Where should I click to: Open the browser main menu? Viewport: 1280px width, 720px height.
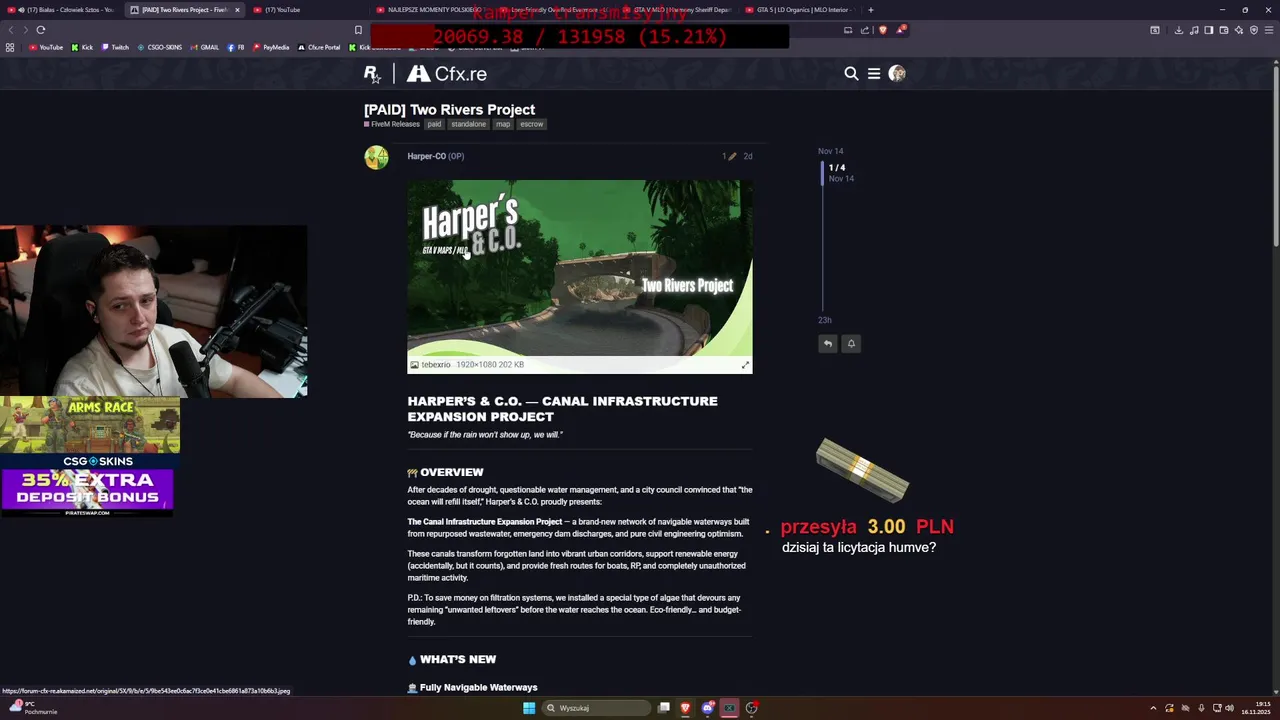[x=1269, y=30]
